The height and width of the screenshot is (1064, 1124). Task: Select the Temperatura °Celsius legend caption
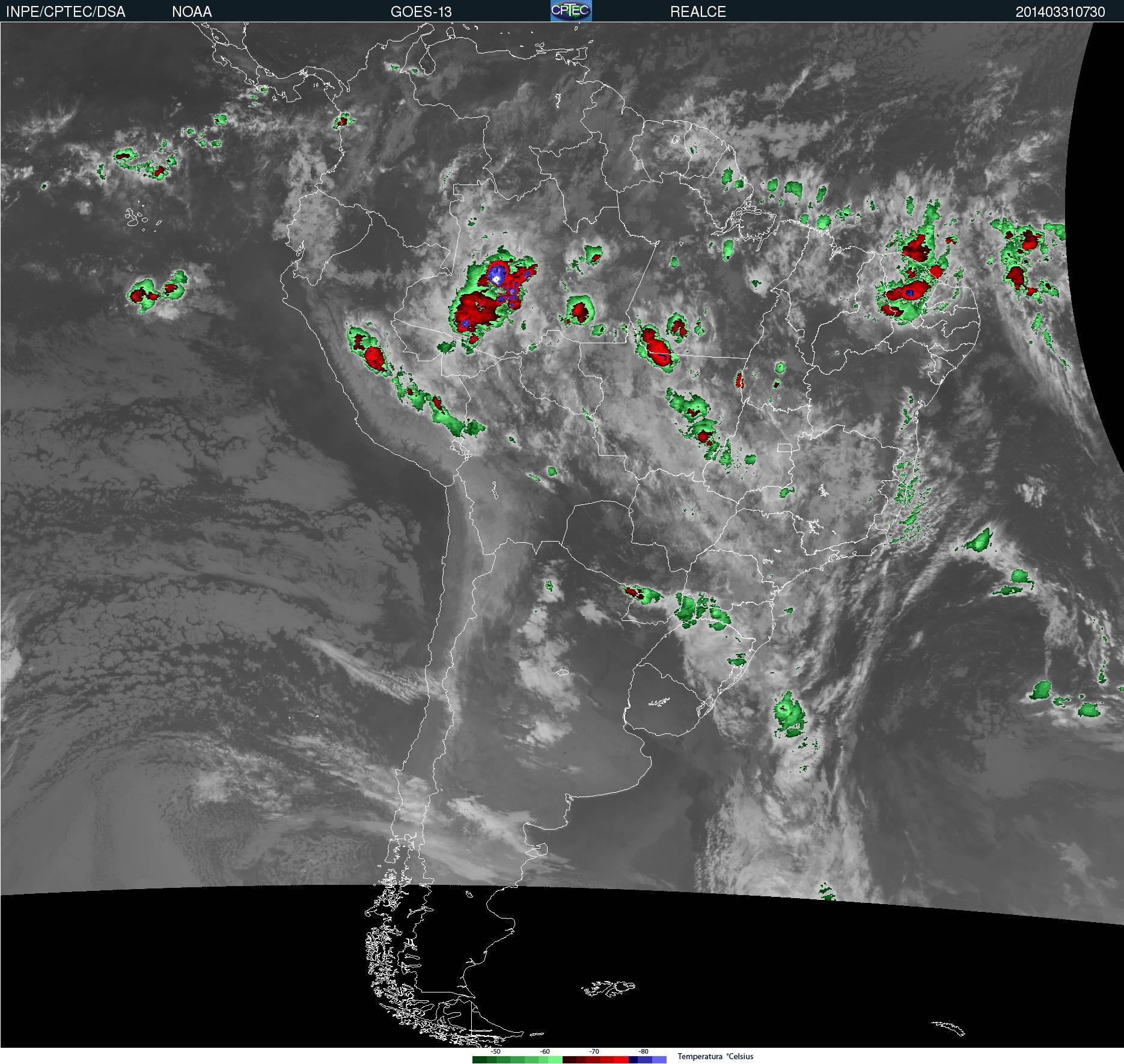(x=715, y=1056)
